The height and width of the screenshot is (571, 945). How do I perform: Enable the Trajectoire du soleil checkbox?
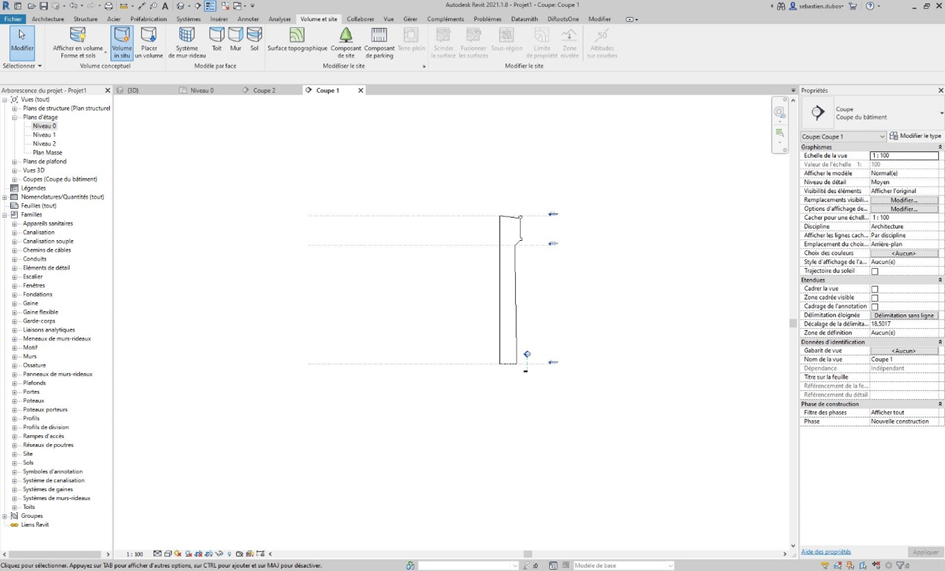point(875,271)
